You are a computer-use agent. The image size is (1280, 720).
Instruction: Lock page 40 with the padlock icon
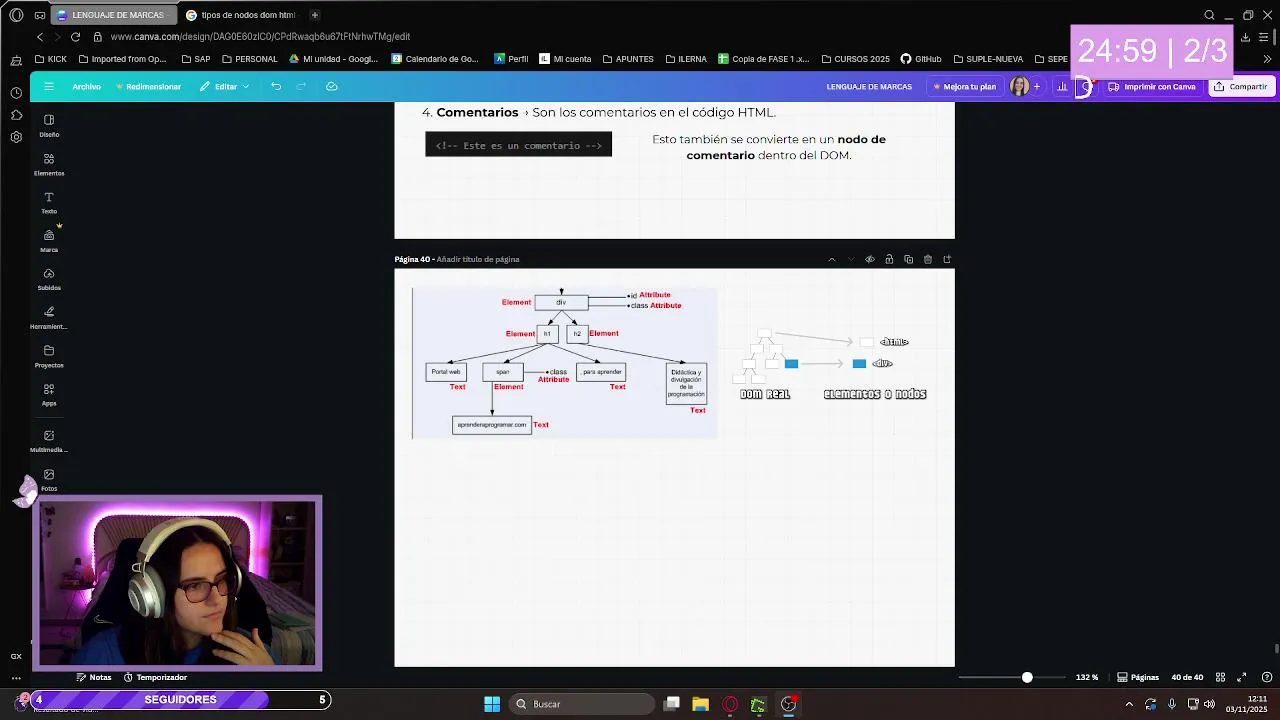coord(889,259)
